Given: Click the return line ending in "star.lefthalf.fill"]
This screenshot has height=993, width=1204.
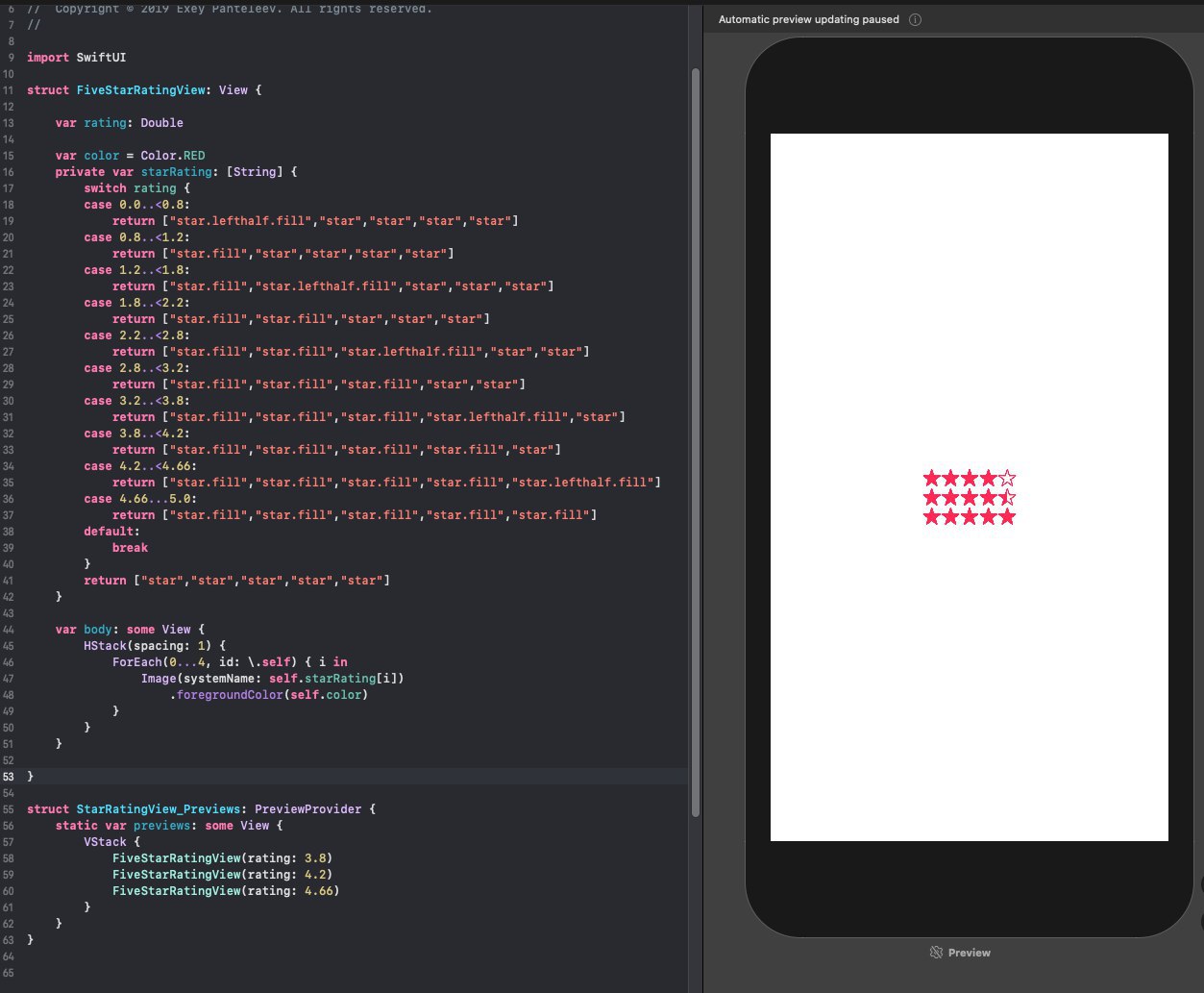Looking at the screenshot, I should [x=386, y=483].
